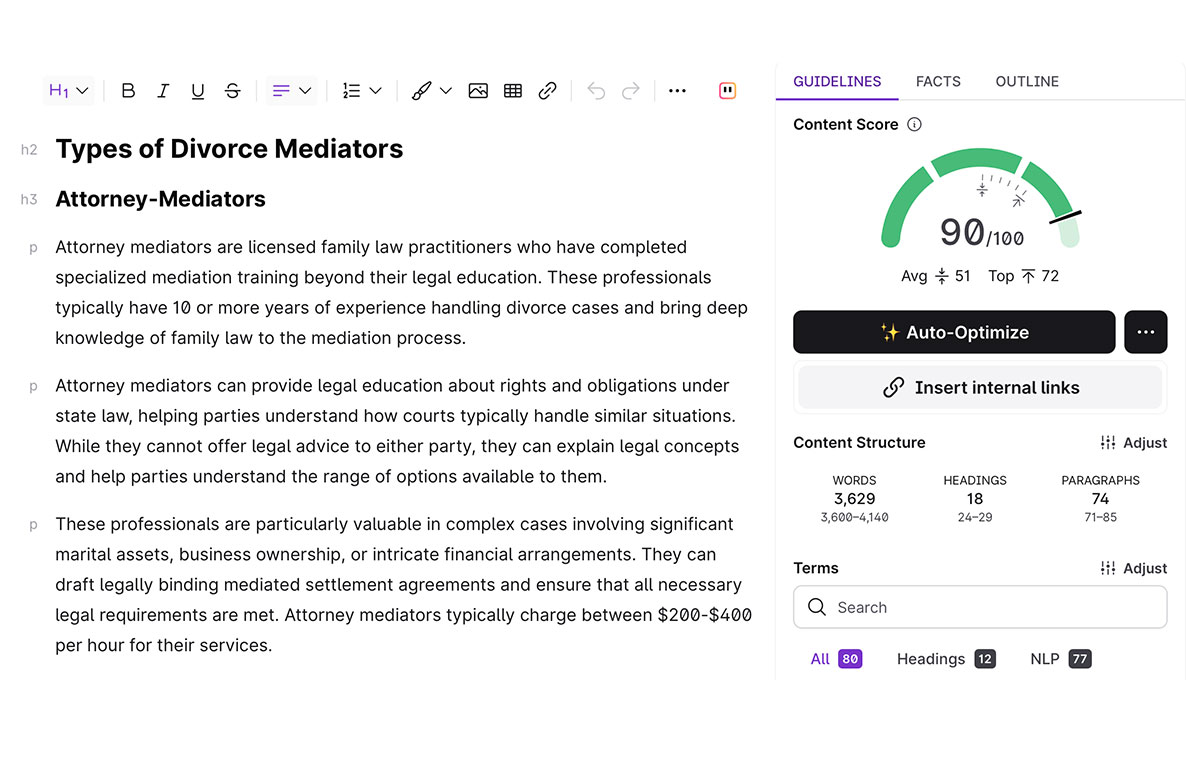Undo the last edit
This screenshot has width=1186, height=763.
pos(596,91)
